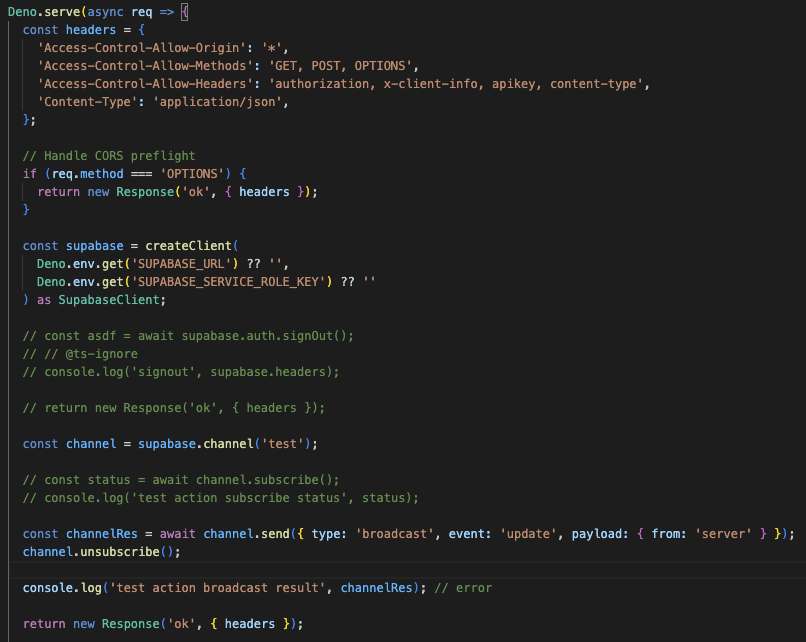
Task: Click 'req.method' in the if condition
Action: tap(87, 174)
